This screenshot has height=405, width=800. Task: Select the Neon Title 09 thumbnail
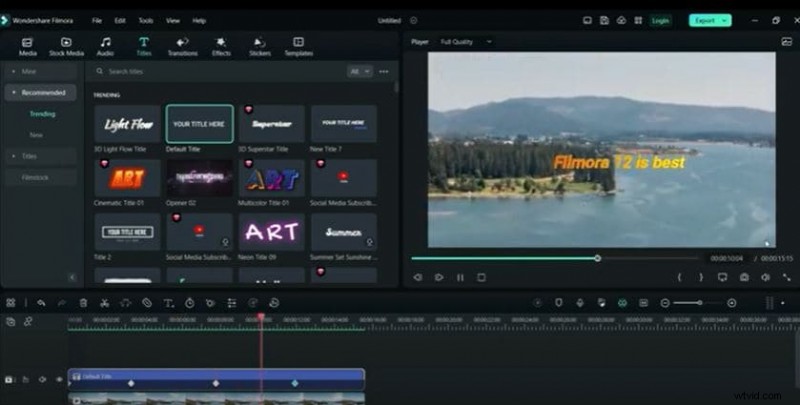tap(272, 232)
